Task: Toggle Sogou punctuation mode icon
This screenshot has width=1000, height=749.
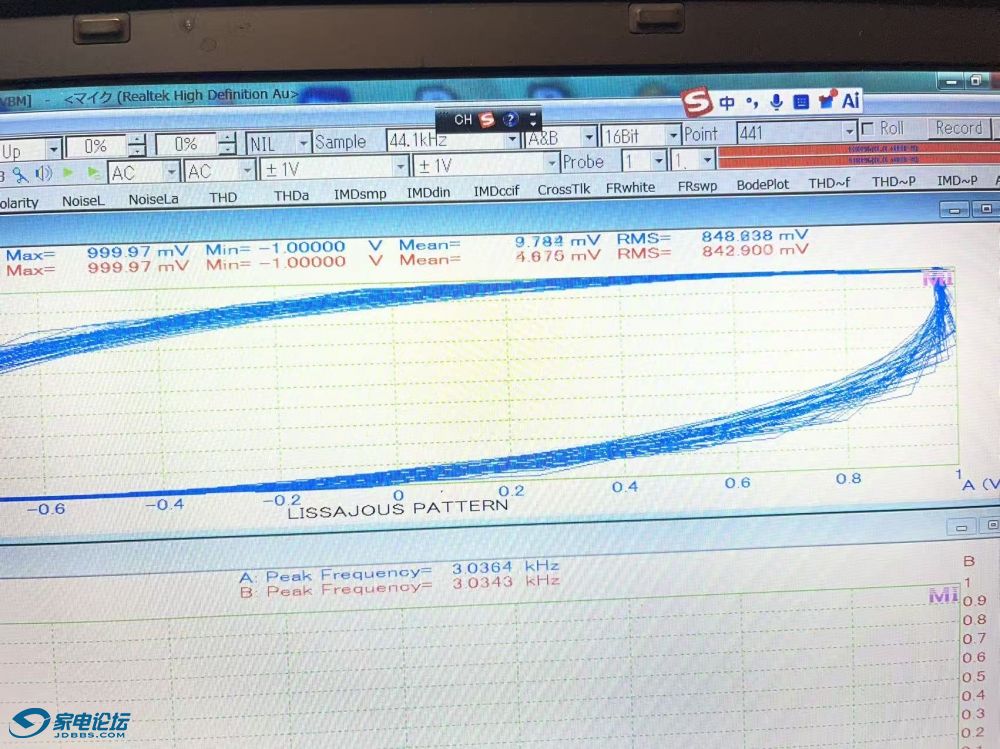Action: click(x=752, y=102)
